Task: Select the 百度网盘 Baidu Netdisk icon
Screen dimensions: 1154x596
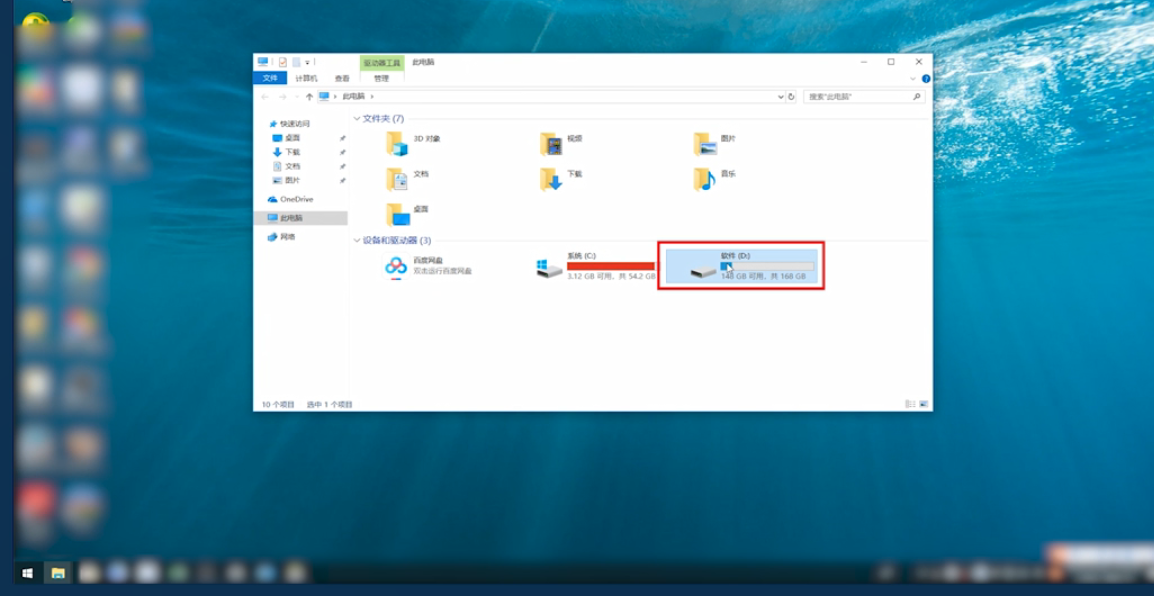Action: click(397, 266)
